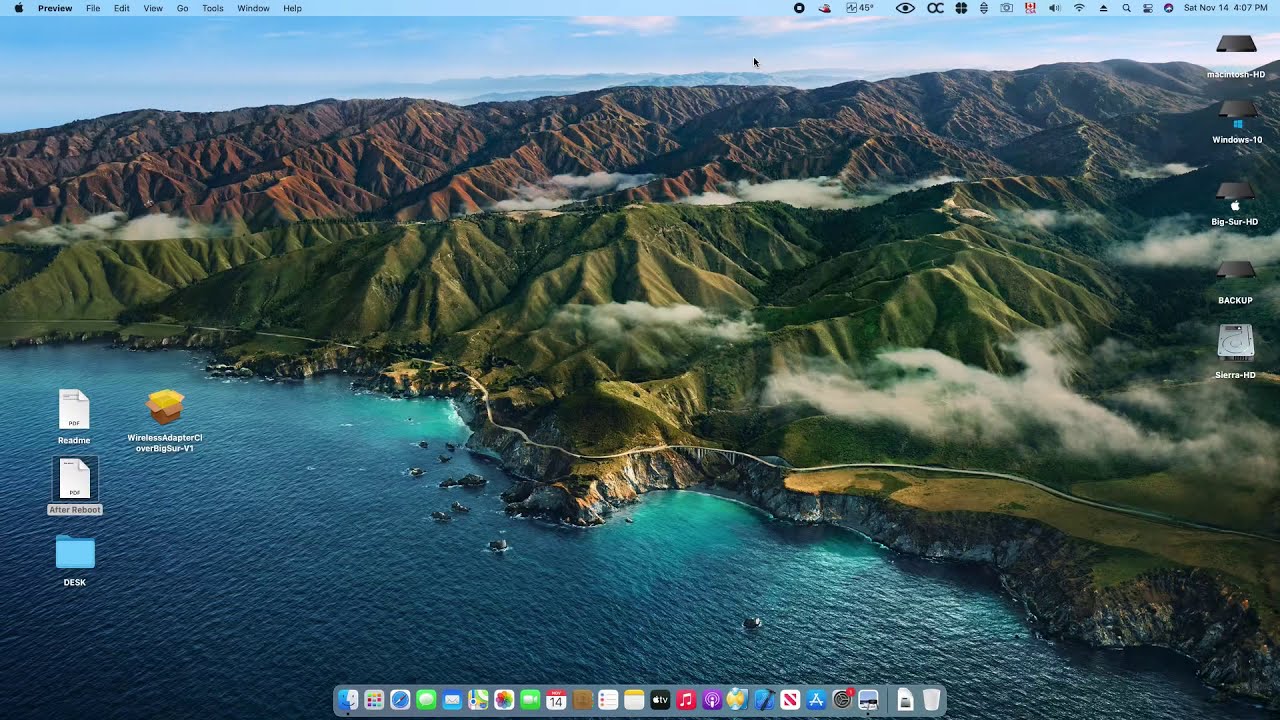Open document stack beside Trash in Dock
This screenshot has height=720, width=1280.
905,700
